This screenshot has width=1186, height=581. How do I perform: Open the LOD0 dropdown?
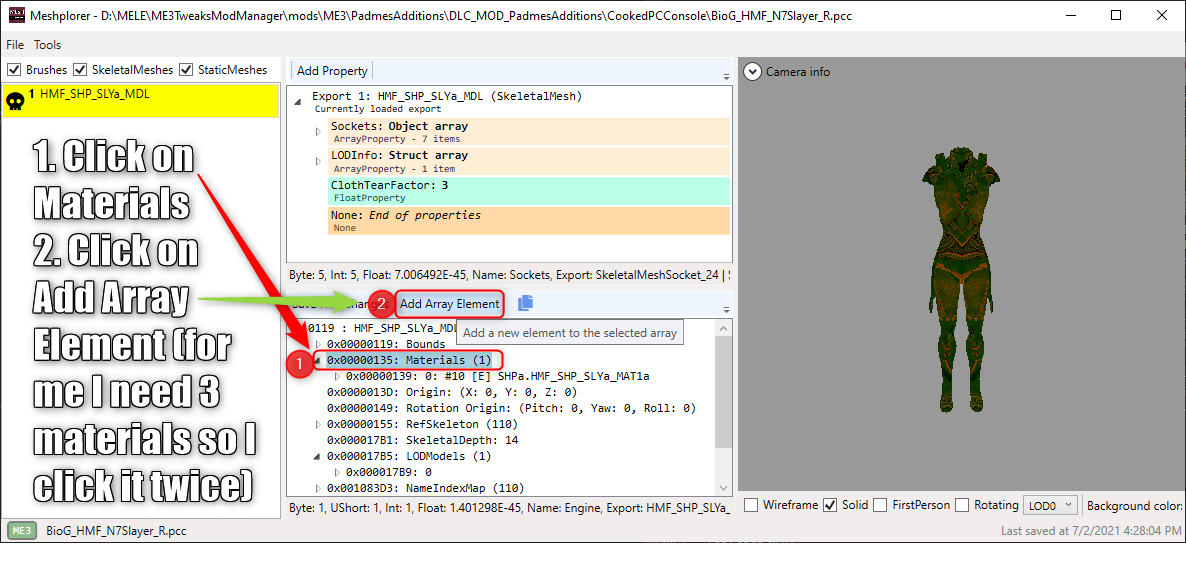tap(1050, 505)
